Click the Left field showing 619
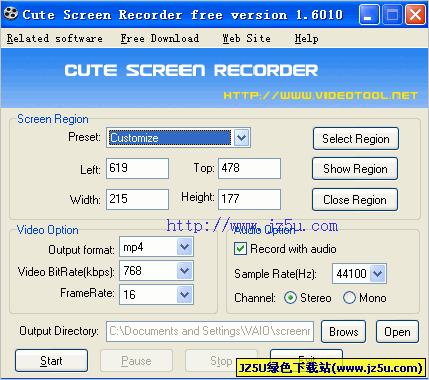This screenshot has width=429, height=380. (137, 168)
